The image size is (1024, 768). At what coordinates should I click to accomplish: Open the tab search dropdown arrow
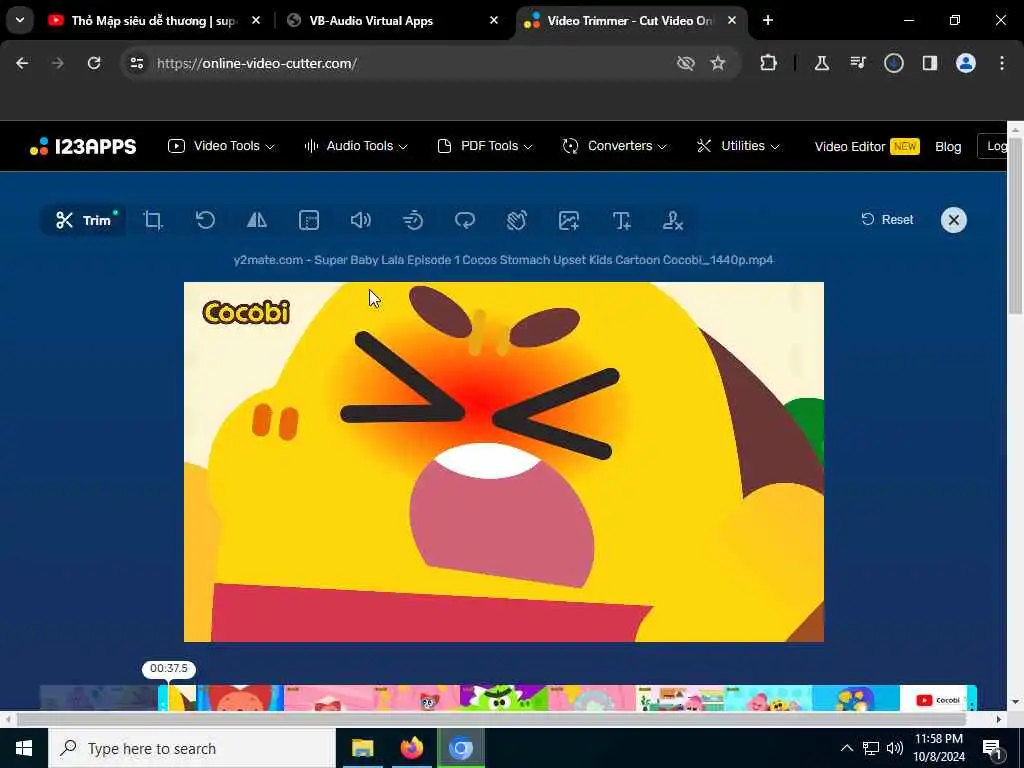coord(20,20)
